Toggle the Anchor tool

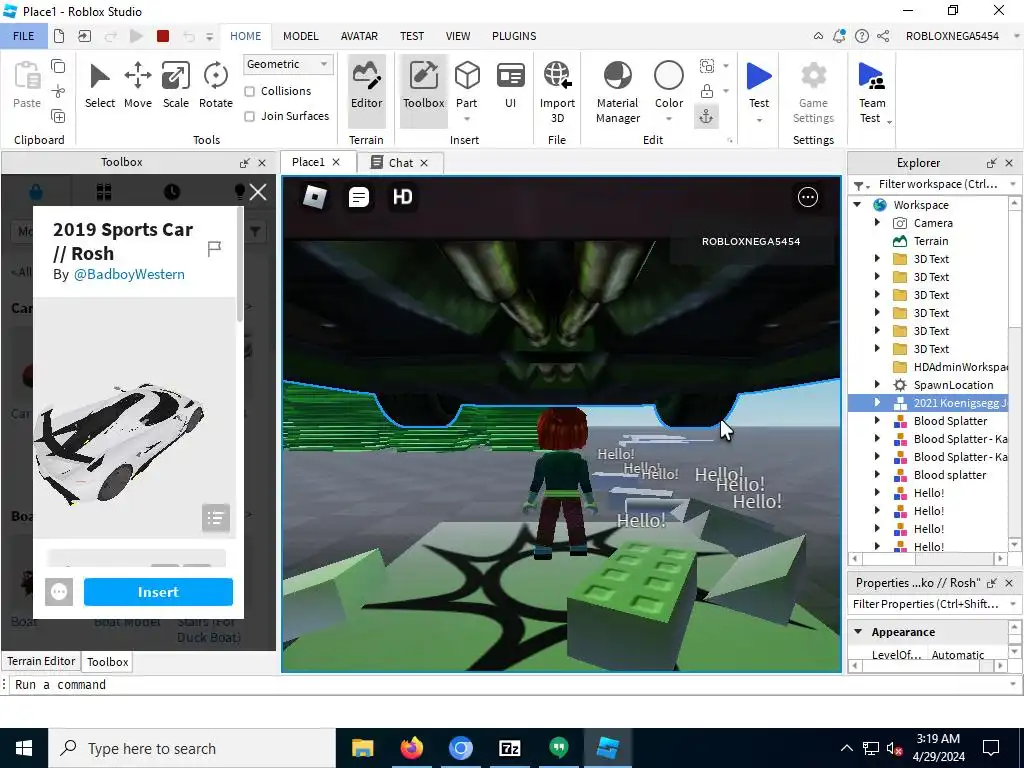click(x=707, y=116)
